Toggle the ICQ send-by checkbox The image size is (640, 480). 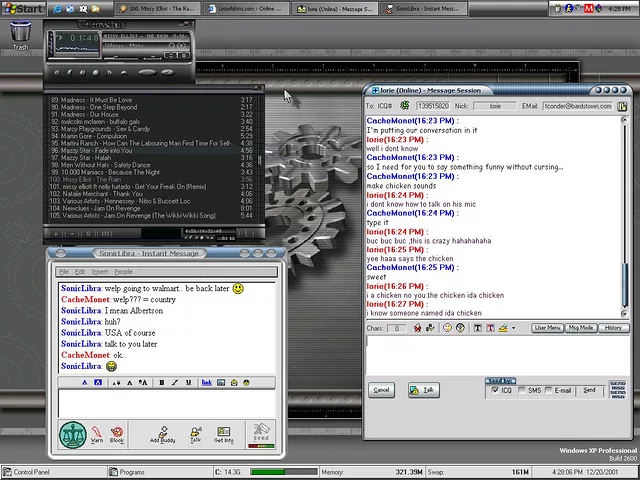click(x=495, y=390)
